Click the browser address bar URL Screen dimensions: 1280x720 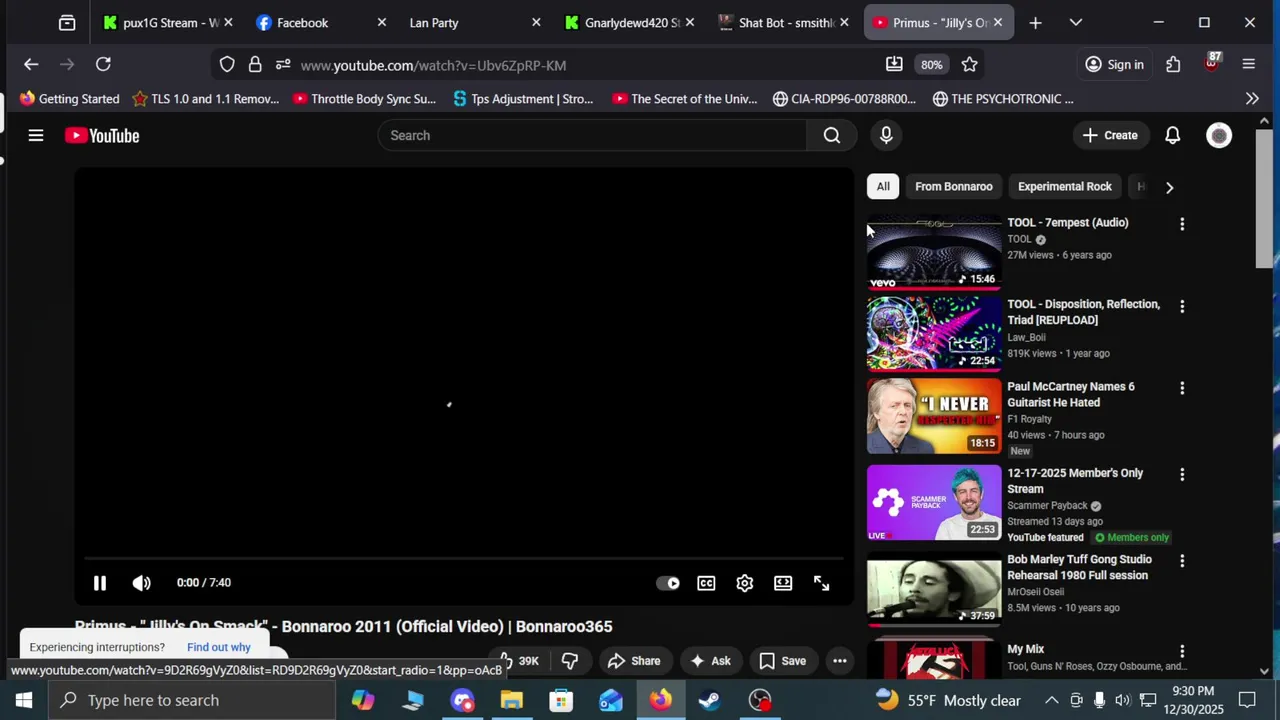click(x=433, y=65)
